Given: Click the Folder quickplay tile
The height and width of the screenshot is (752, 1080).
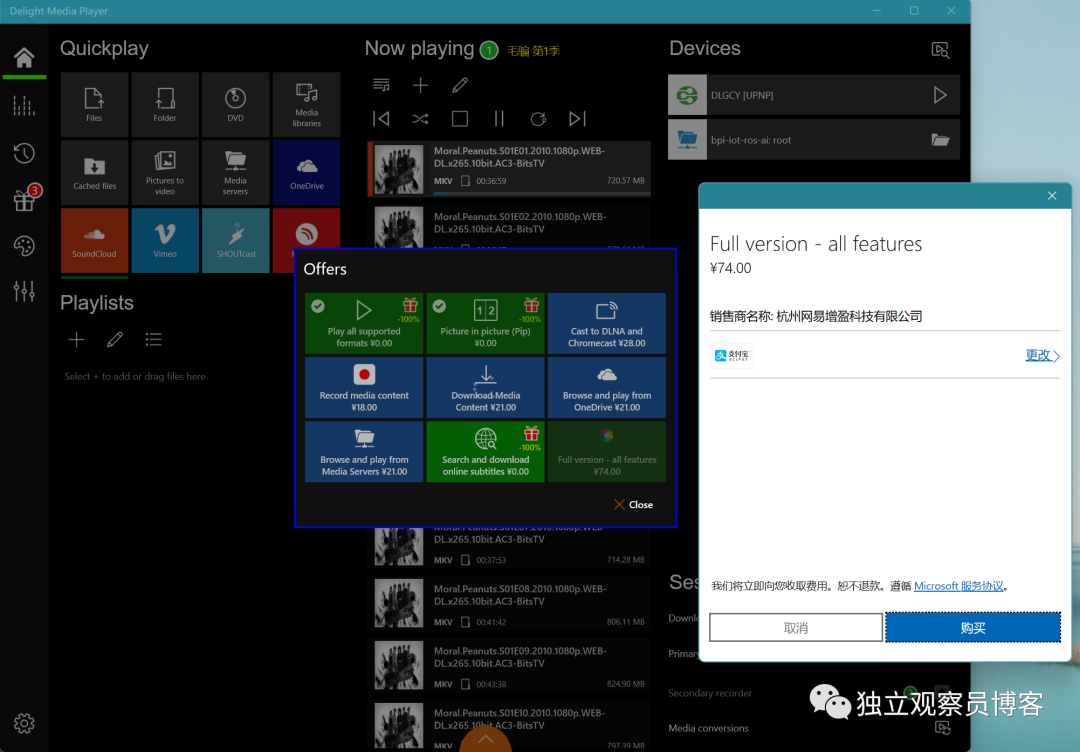Looking at the screenshot, I should tap(165, 105).
